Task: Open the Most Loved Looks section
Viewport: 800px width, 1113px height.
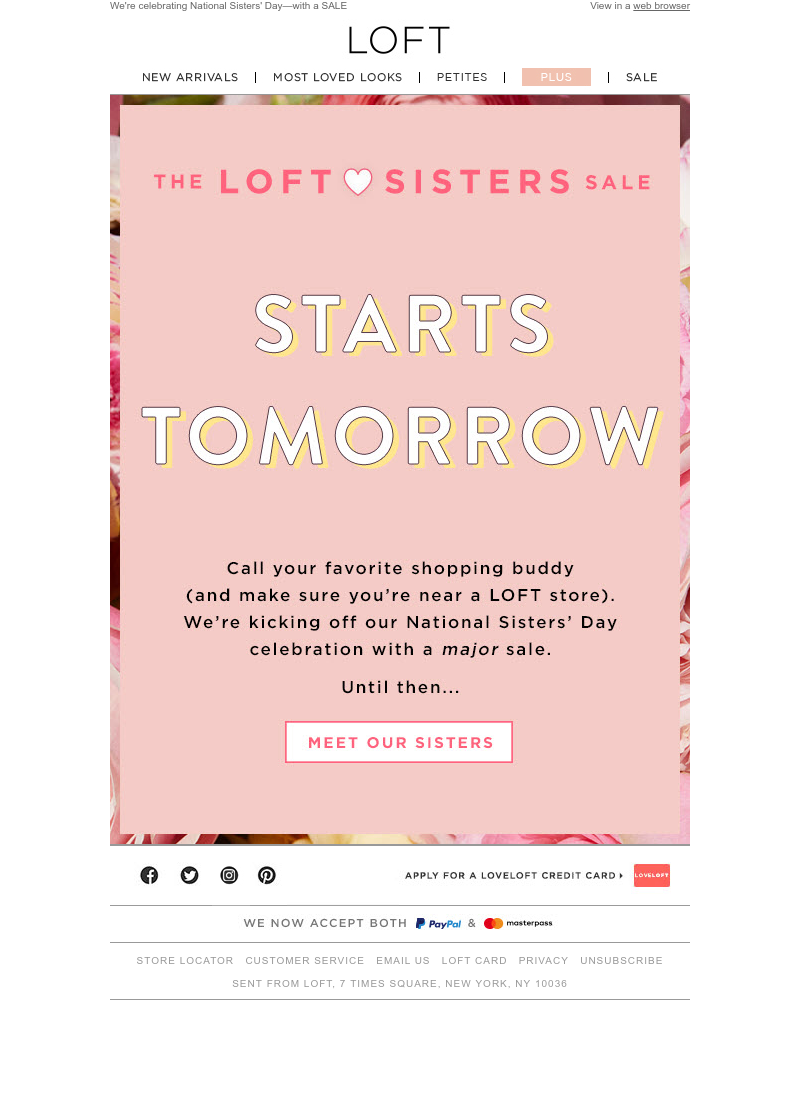Action: (x=338, y=77)
